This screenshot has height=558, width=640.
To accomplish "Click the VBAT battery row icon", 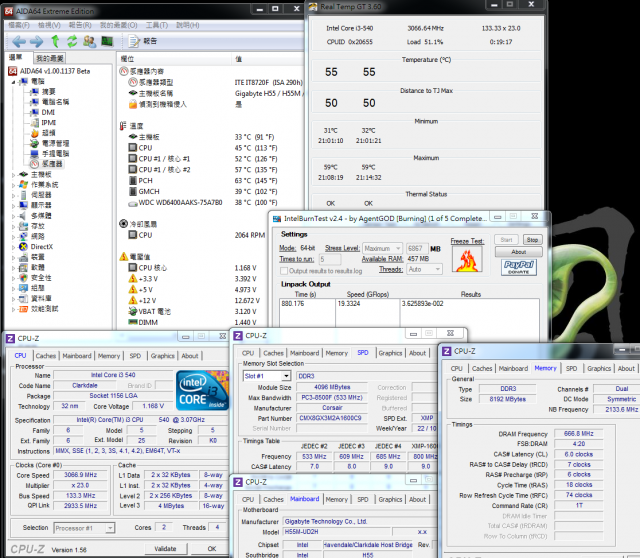I will coord(133,311).
